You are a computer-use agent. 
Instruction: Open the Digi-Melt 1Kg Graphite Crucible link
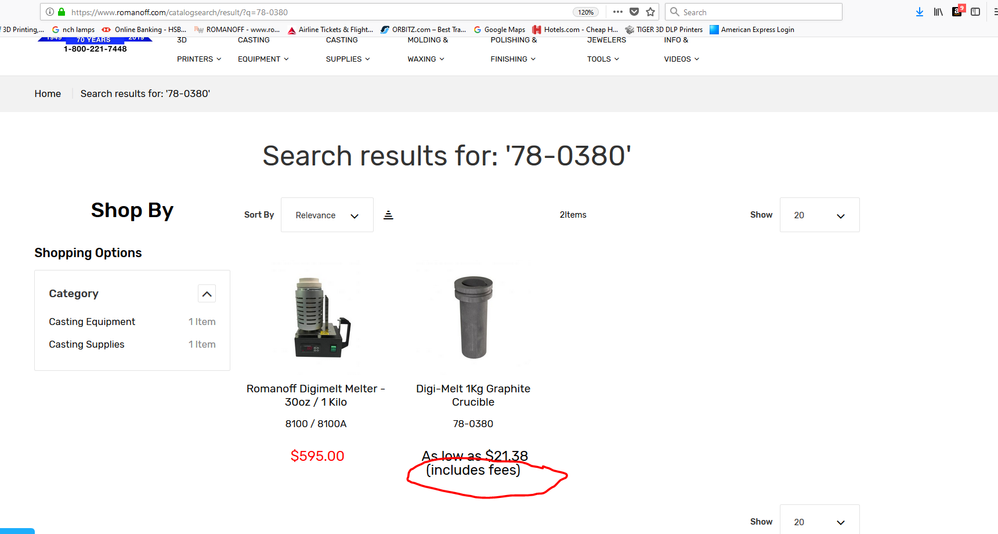pos(473,395)
